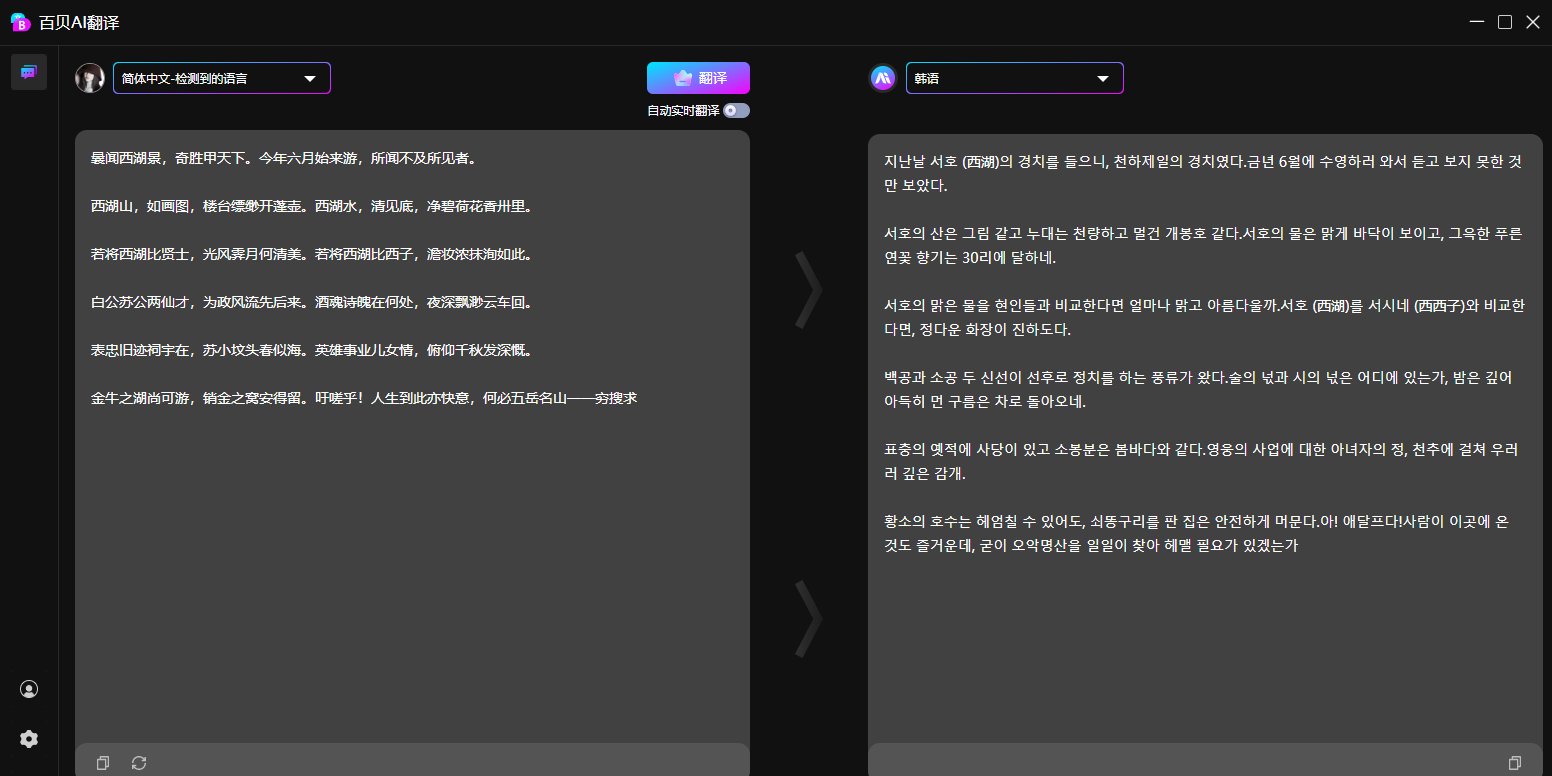Image resolution: width=1552 pixels, height=776 pixels.
Task: Click Korean paragraph starting 서호의 맑은 물을
Action: pos(1204,318)
